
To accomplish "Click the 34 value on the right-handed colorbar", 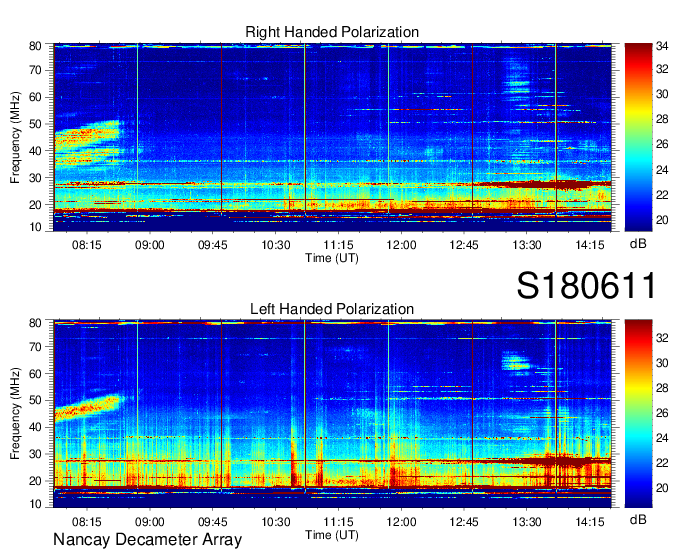I will [x=662, y=45].
